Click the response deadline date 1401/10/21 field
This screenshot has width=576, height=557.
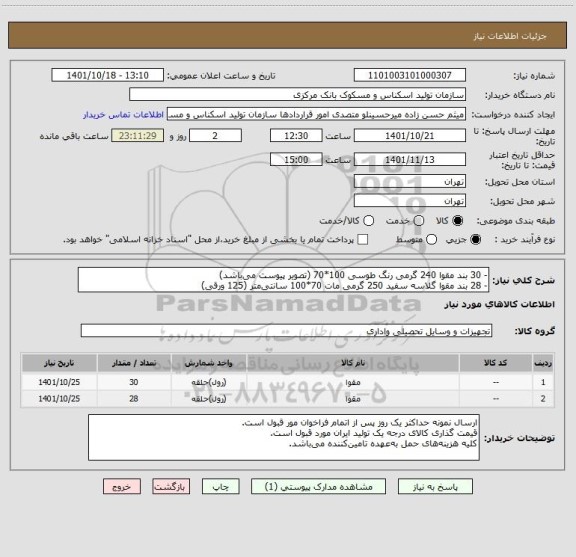point(410,136)
